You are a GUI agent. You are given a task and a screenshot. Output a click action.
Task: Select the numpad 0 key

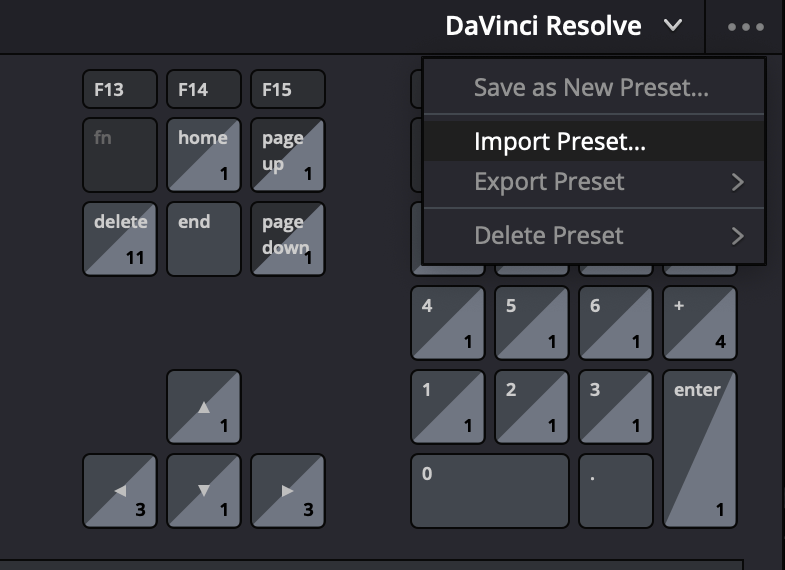[x=490, y=491]
